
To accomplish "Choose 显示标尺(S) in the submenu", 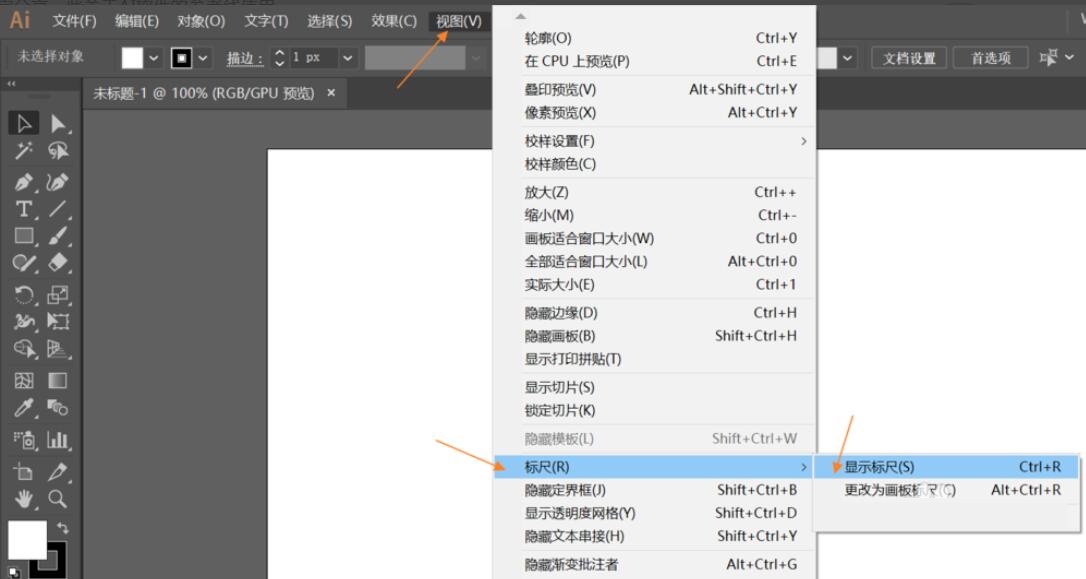I will [x=947, y=467].
